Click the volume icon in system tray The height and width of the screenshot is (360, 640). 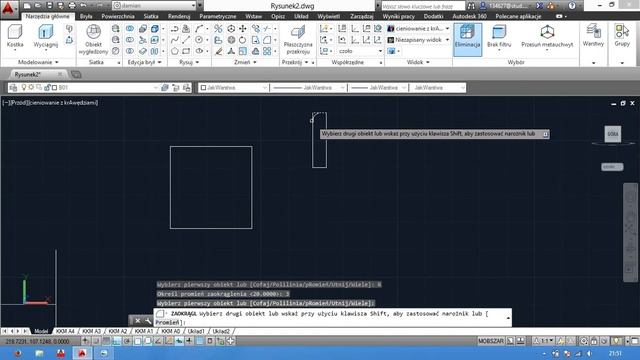click(589, 353)
